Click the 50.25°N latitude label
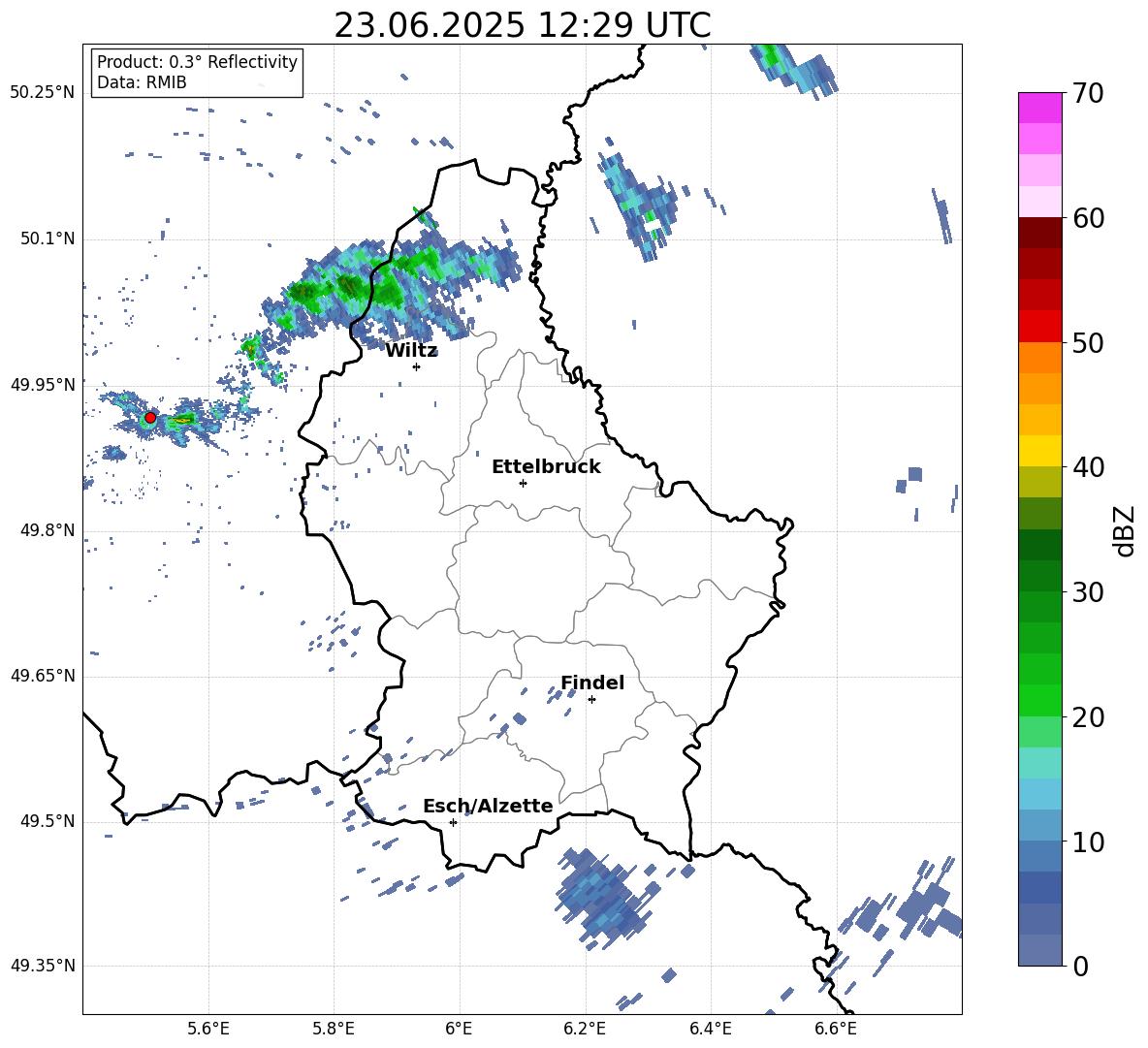Viewport: 1148px width, 1048px height. click(x=43, y=93)
